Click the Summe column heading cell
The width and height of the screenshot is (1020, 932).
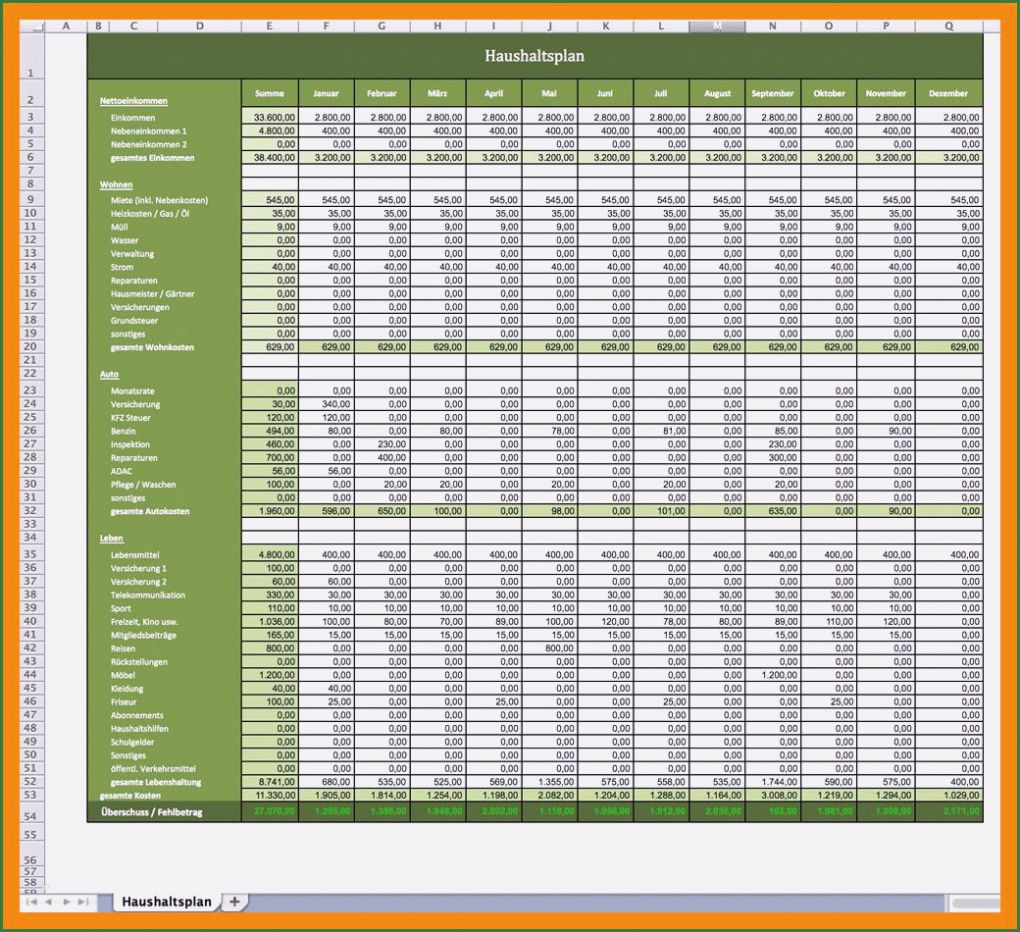coord(269,93)
